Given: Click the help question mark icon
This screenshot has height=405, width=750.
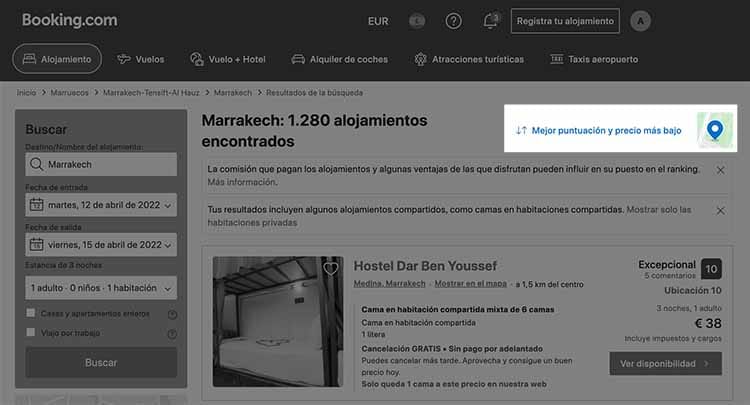Looking at the screenshot, I should (453, 21).
